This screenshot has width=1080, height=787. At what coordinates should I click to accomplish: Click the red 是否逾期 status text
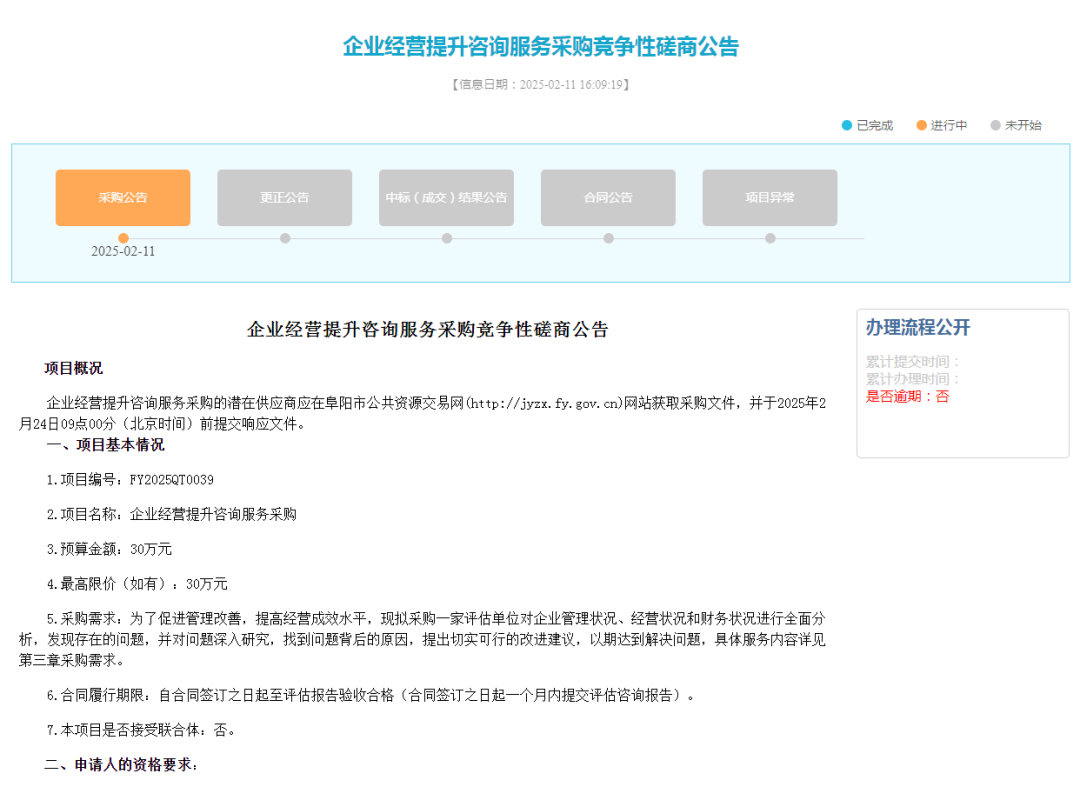pos(907,396)
